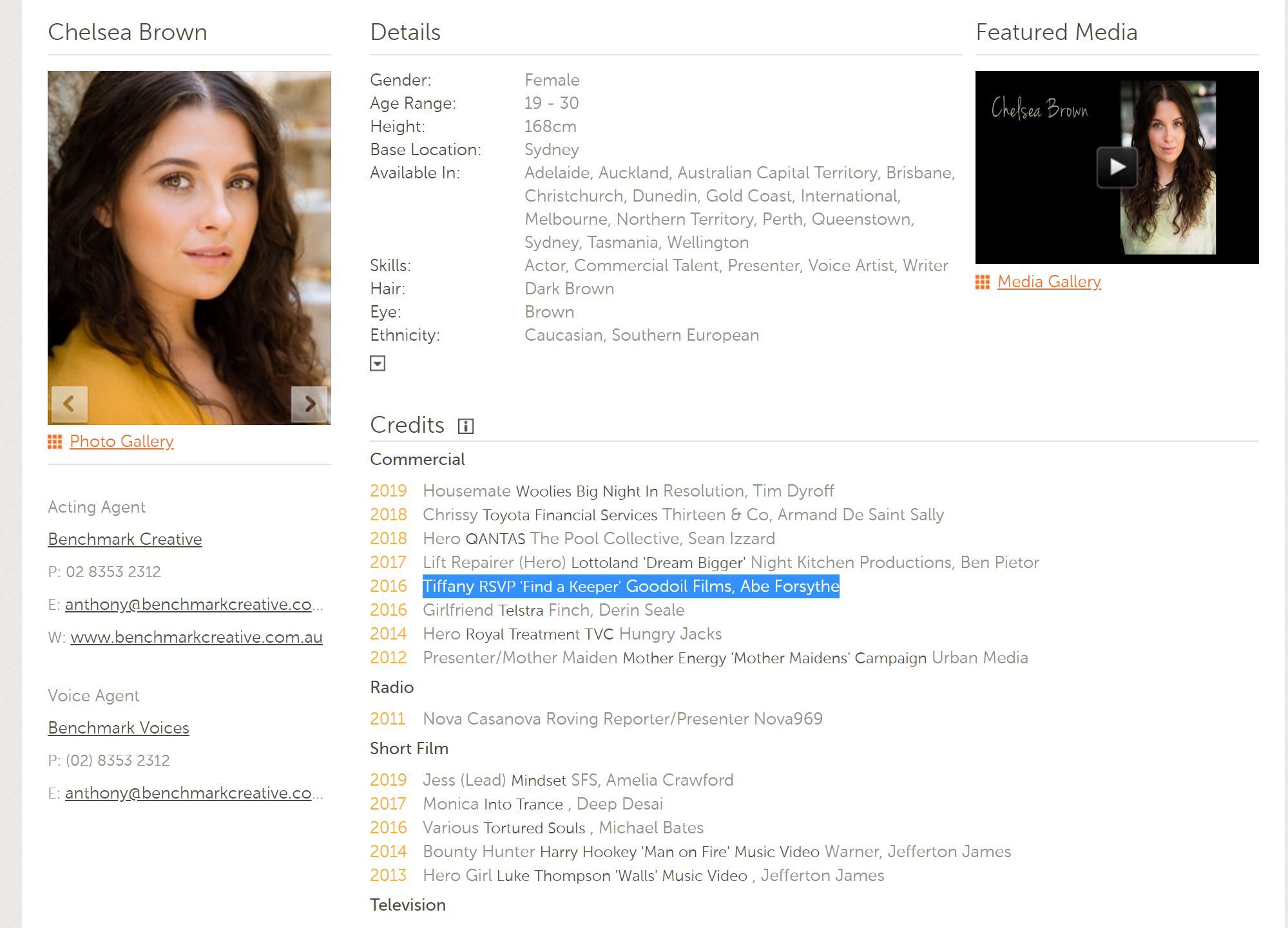The image size is (1288, 928).
Task: Open the Credits info icon
Action: pyautogui.click(x=465, y=426)
